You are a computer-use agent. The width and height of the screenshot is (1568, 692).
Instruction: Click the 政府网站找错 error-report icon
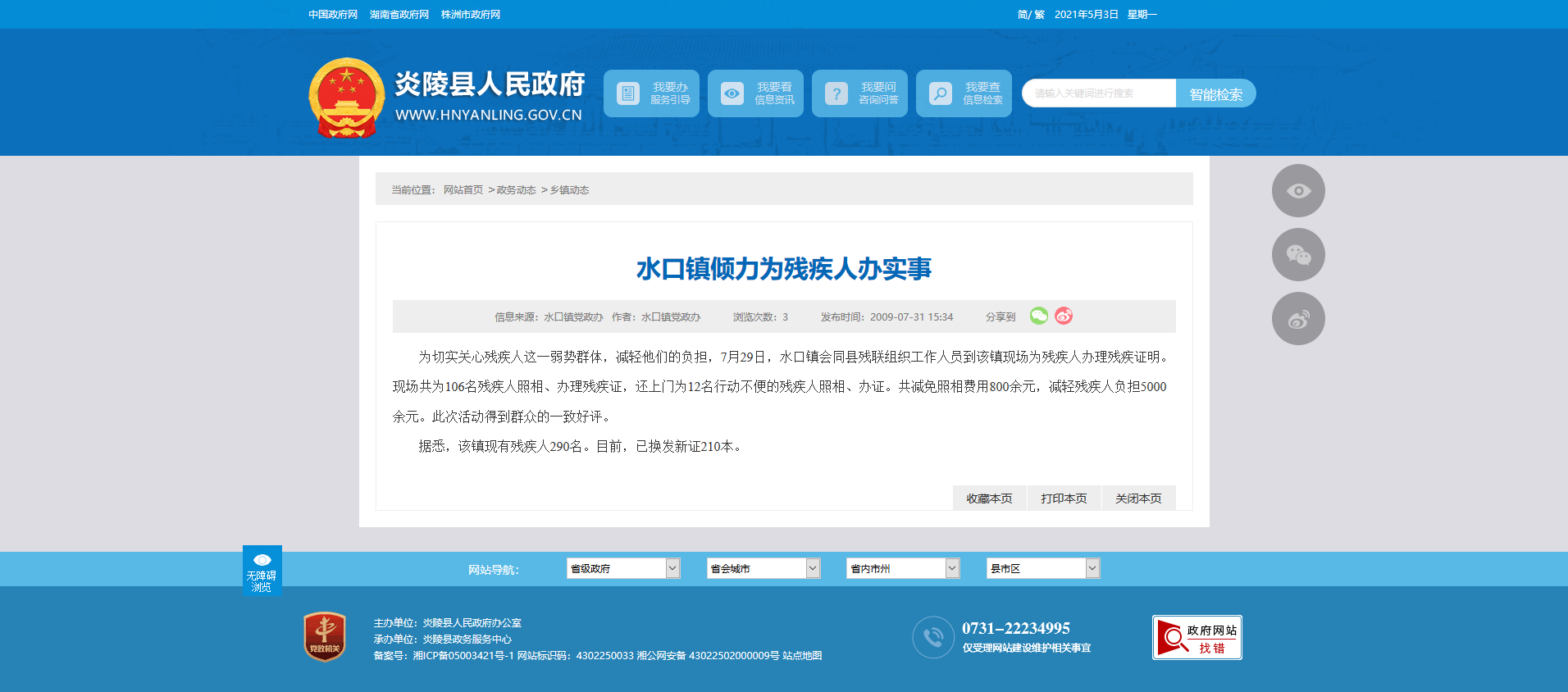tap(1197, 638)
